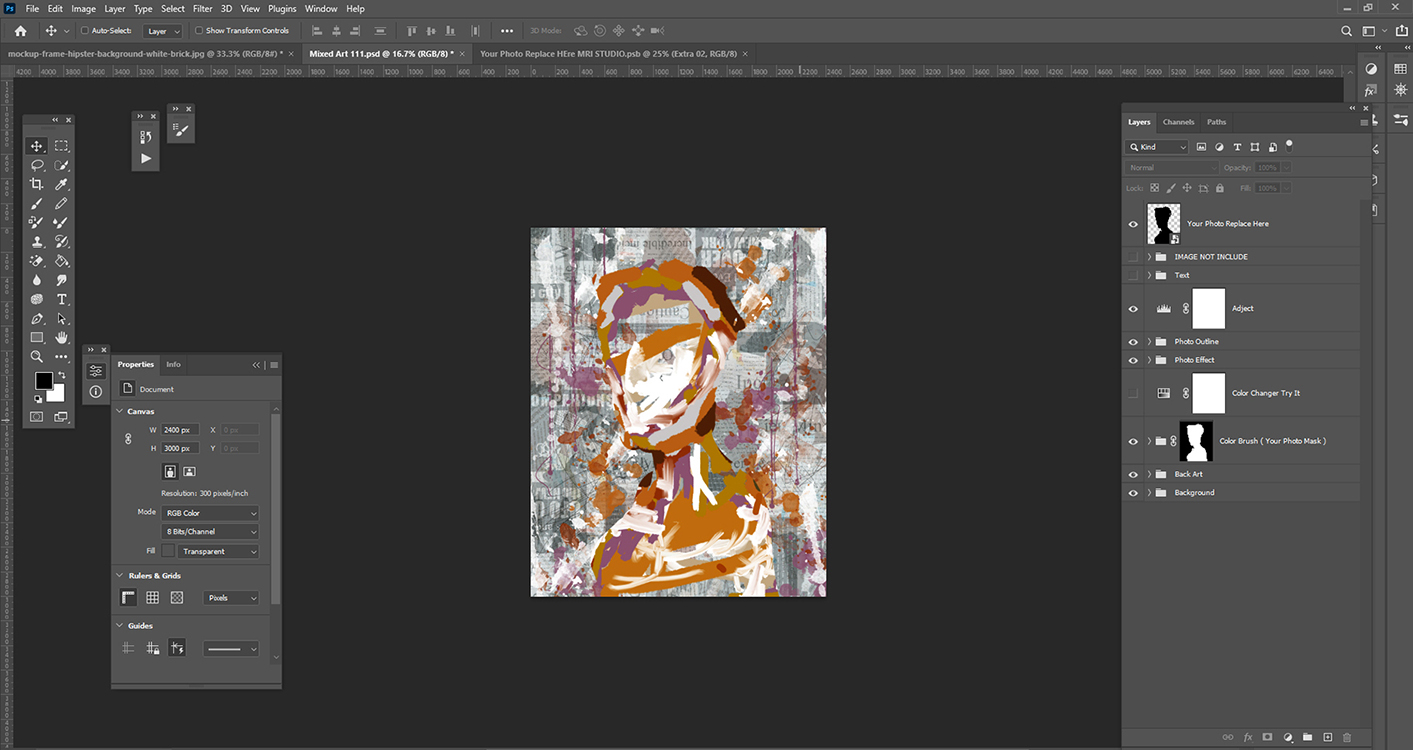Open the Kind filter dropdown
The image size is (1413, 750).
tap(1158, 147)
